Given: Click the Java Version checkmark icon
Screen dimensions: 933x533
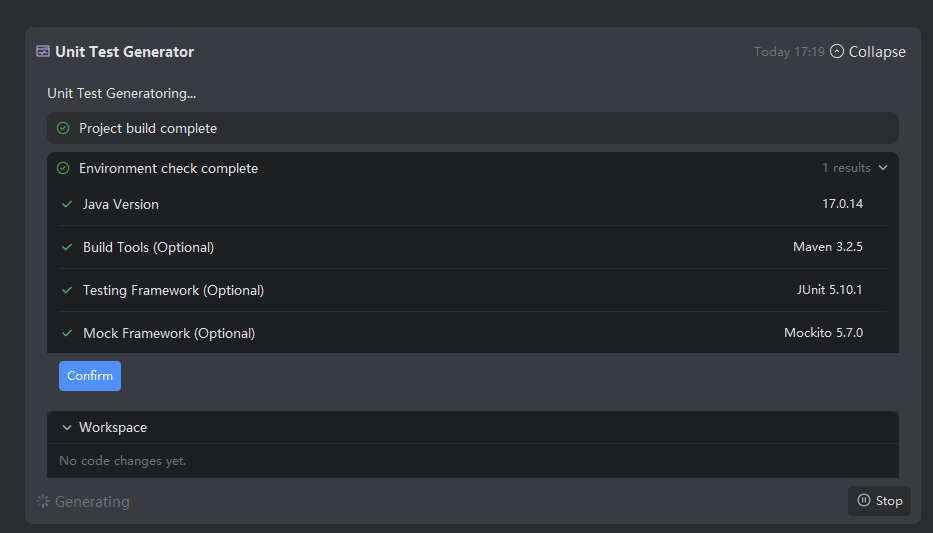Looking at the screenshot, I should click(67, 204).
